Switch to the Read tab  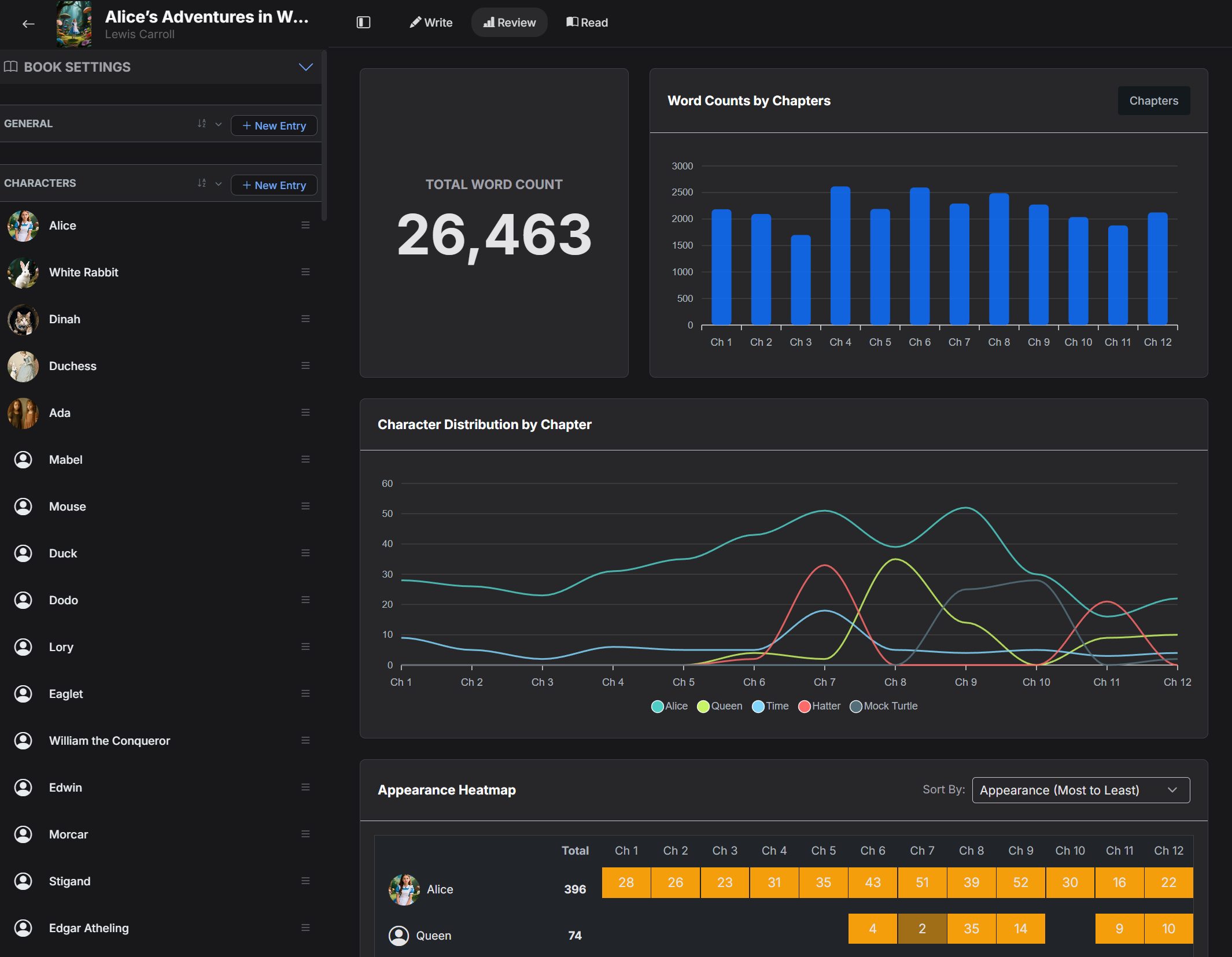click(x=587, y=23)
